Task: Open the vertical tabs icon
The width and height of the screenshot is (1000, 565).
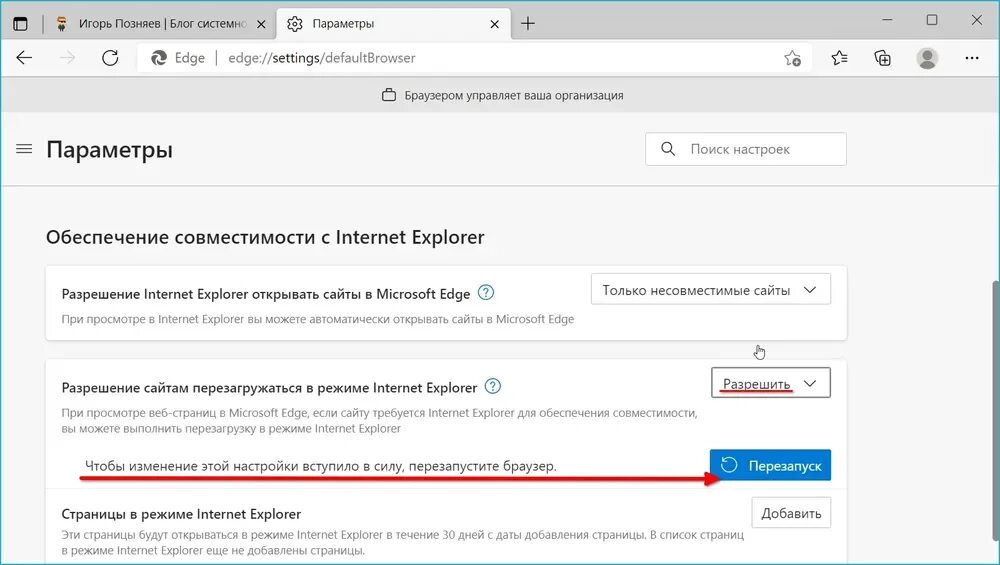Action: tap(20, 24)
